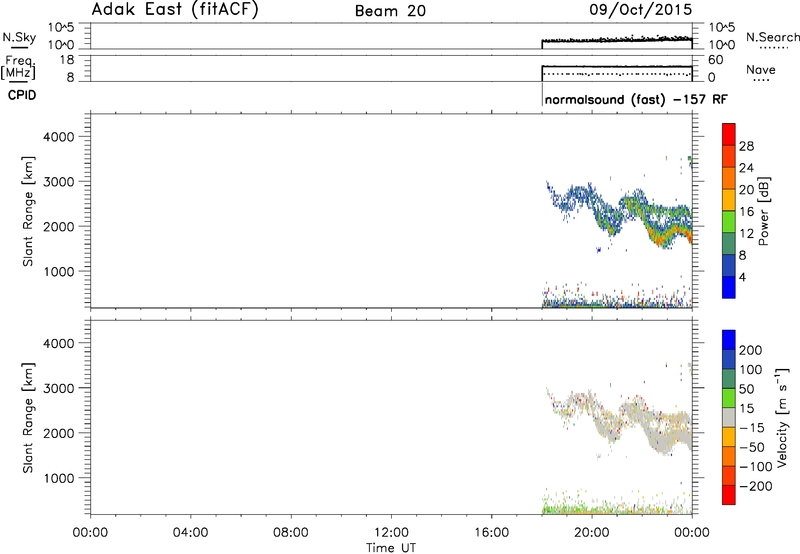The image size is (800, 554).
Task: Click the frequency trace in Freq panel
Action: pos(617,66)
